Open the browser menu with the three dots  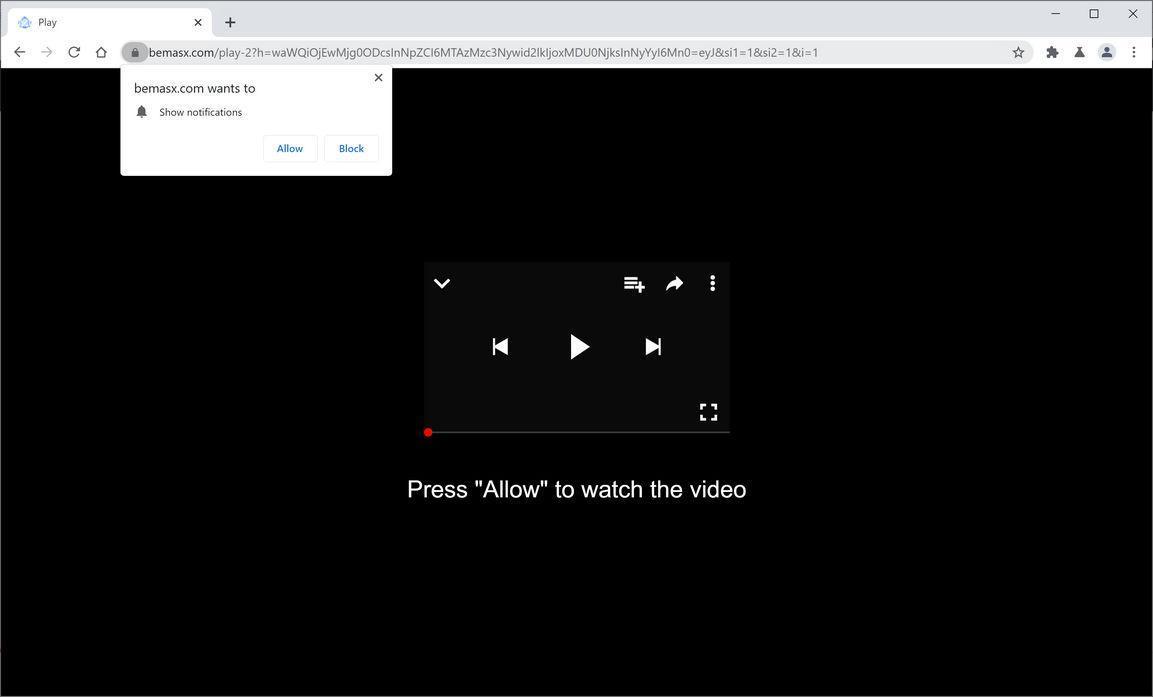(1136, 52)
